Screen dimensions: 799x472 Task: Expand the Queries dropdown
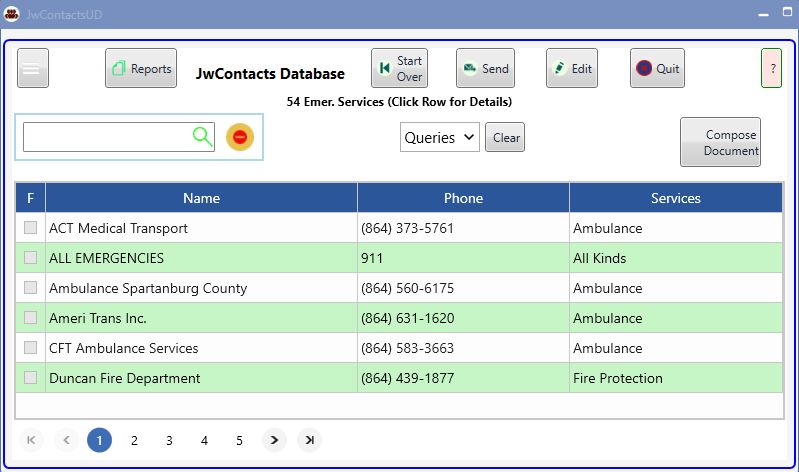click(439, 137)
